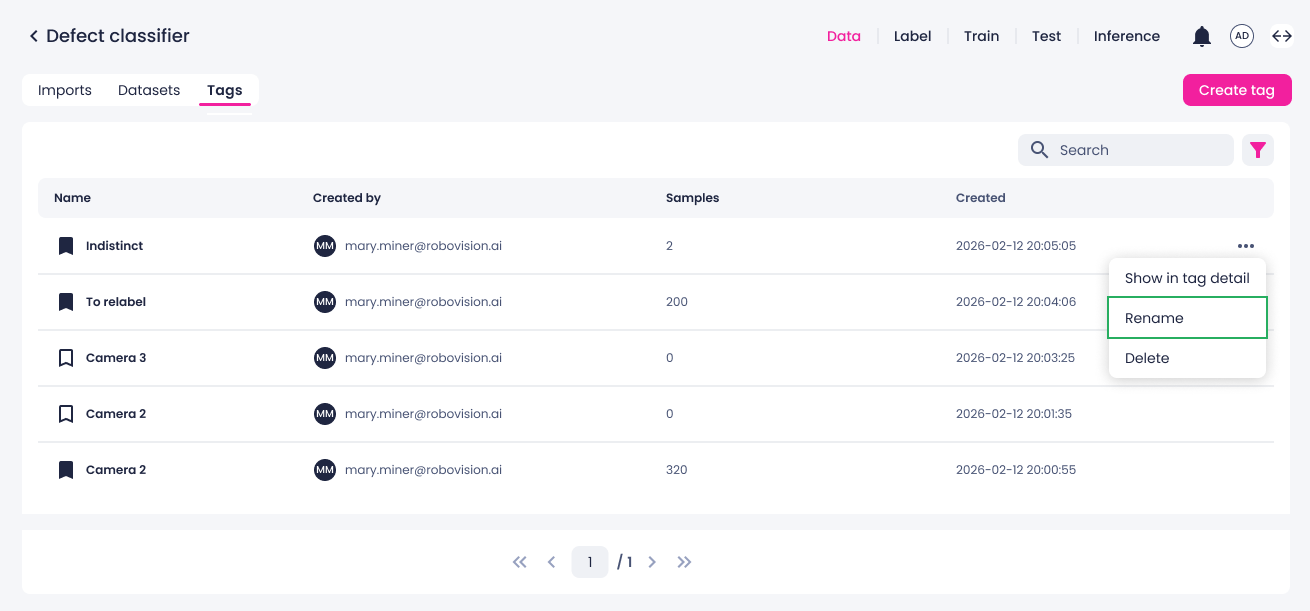Click the three-dots menu on Indistinct row
The height and width of the screenshot is (611, 1310).
[x=1245, y=246]
